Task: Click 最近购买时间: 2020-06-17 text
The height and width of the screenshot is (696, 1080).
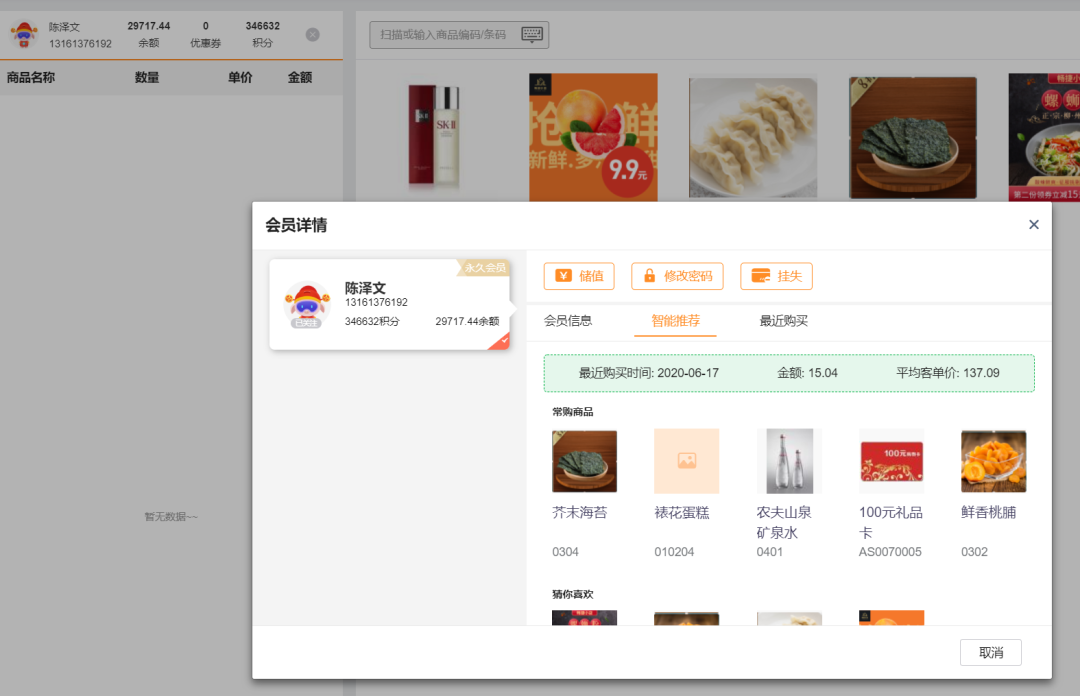Action: click(x=648, y=373)
